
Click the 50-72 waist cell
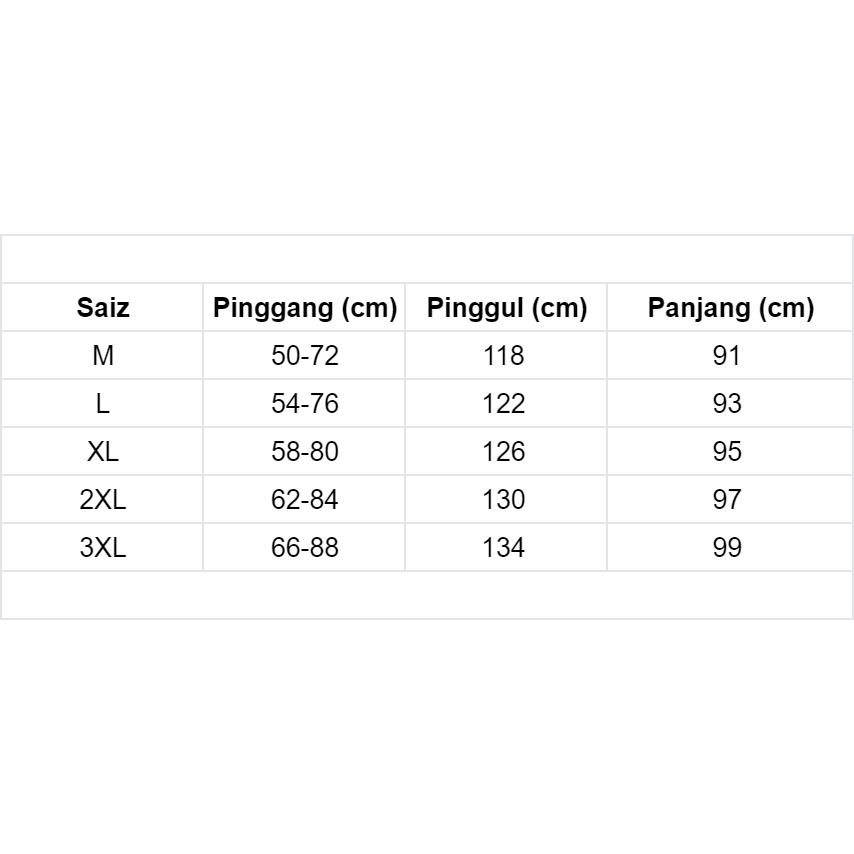coord(305,356)
